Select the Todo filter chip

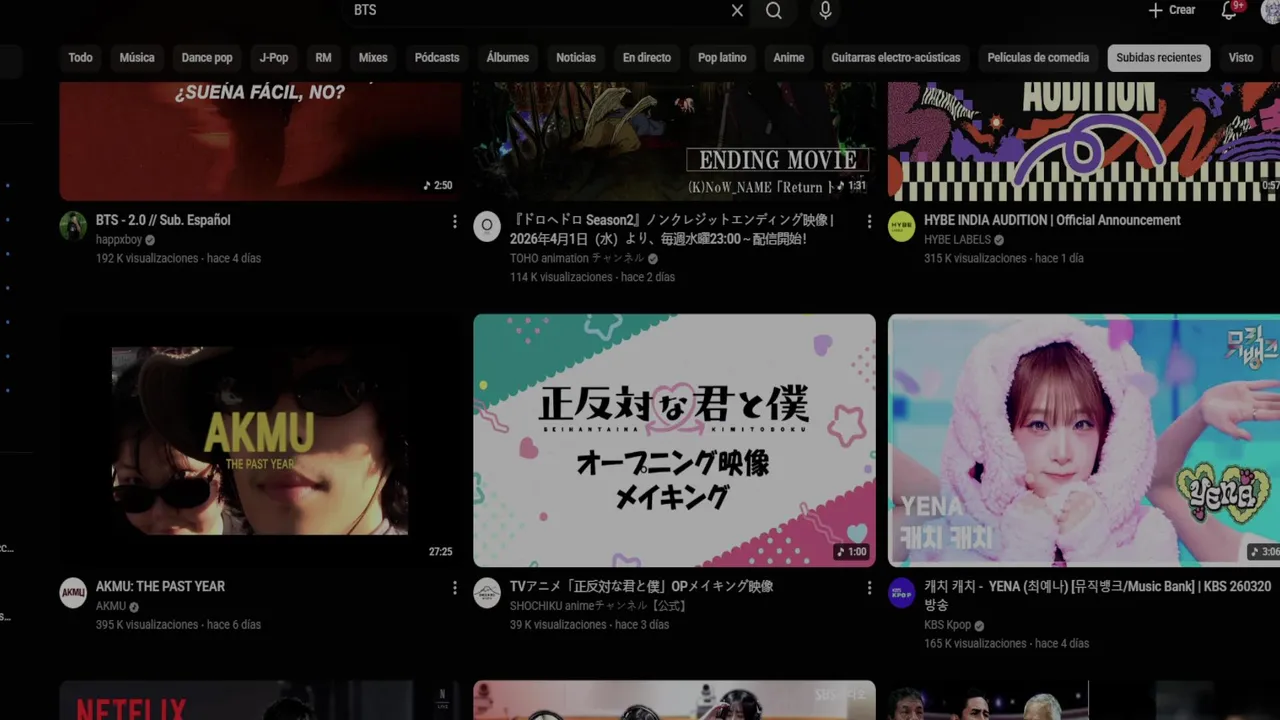(81, 58)
